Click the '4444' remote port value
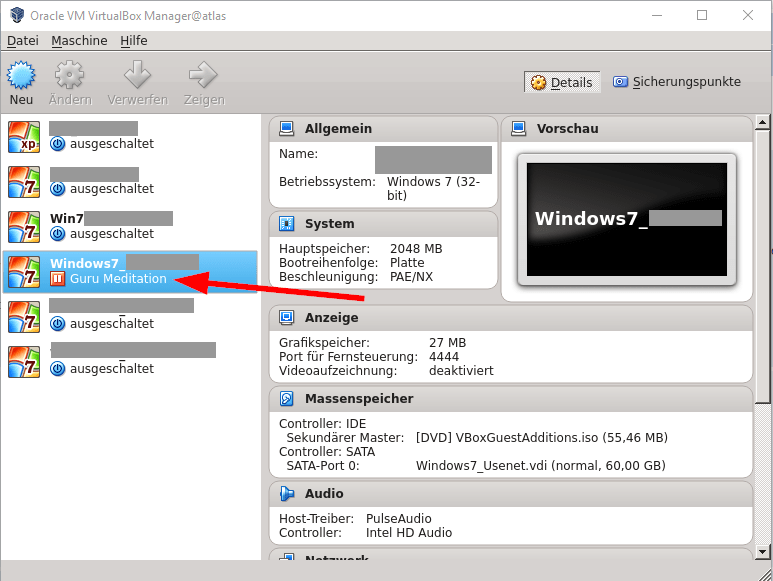 pos(444,357)
